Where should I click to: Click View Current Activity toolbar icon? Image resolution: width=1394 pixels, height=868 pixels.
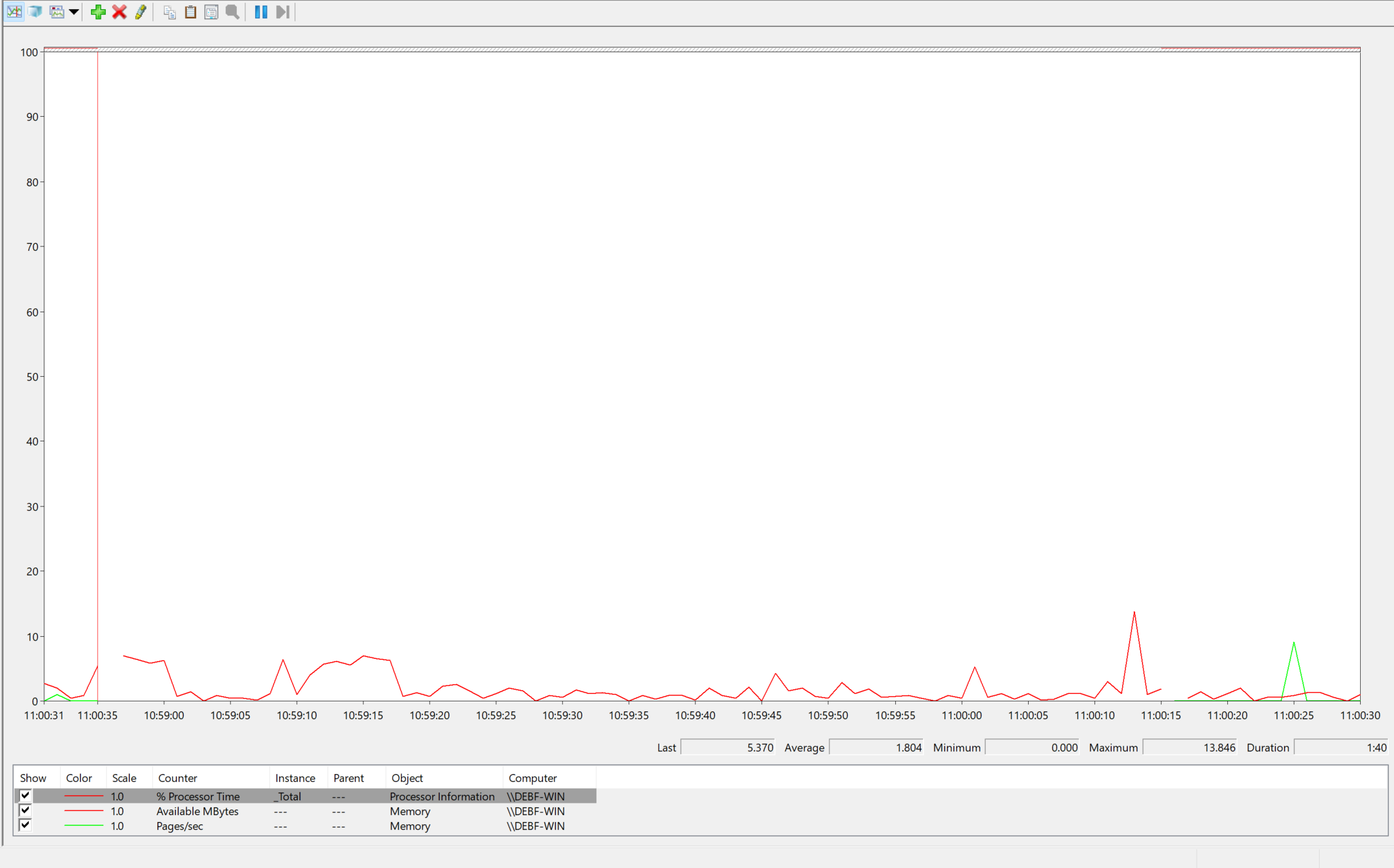coord(14,12)
